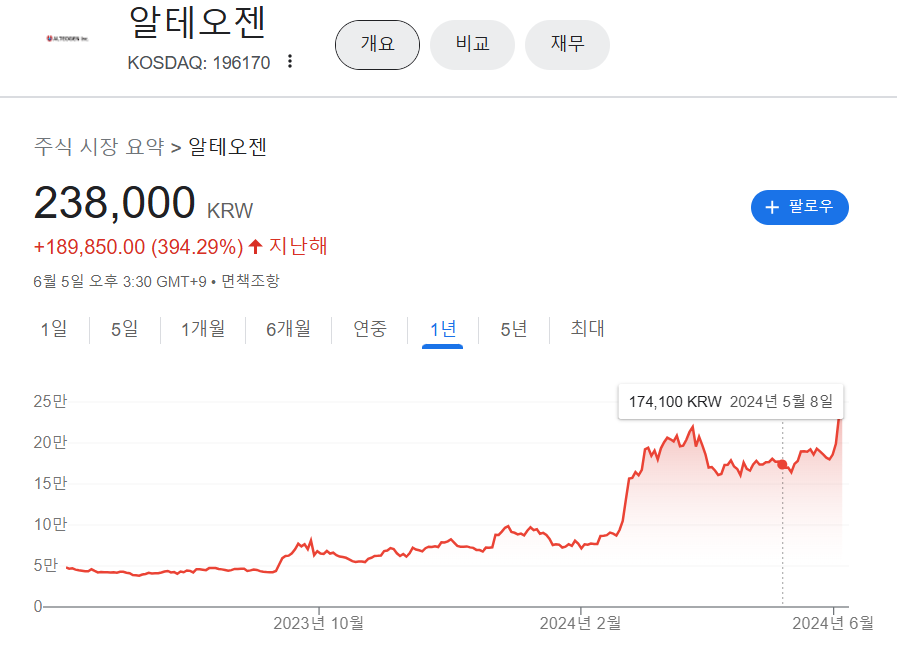Open the three-dot more options menu
Image resolution: width=897 pixels, height=646 pixels.
coord(290,62)
